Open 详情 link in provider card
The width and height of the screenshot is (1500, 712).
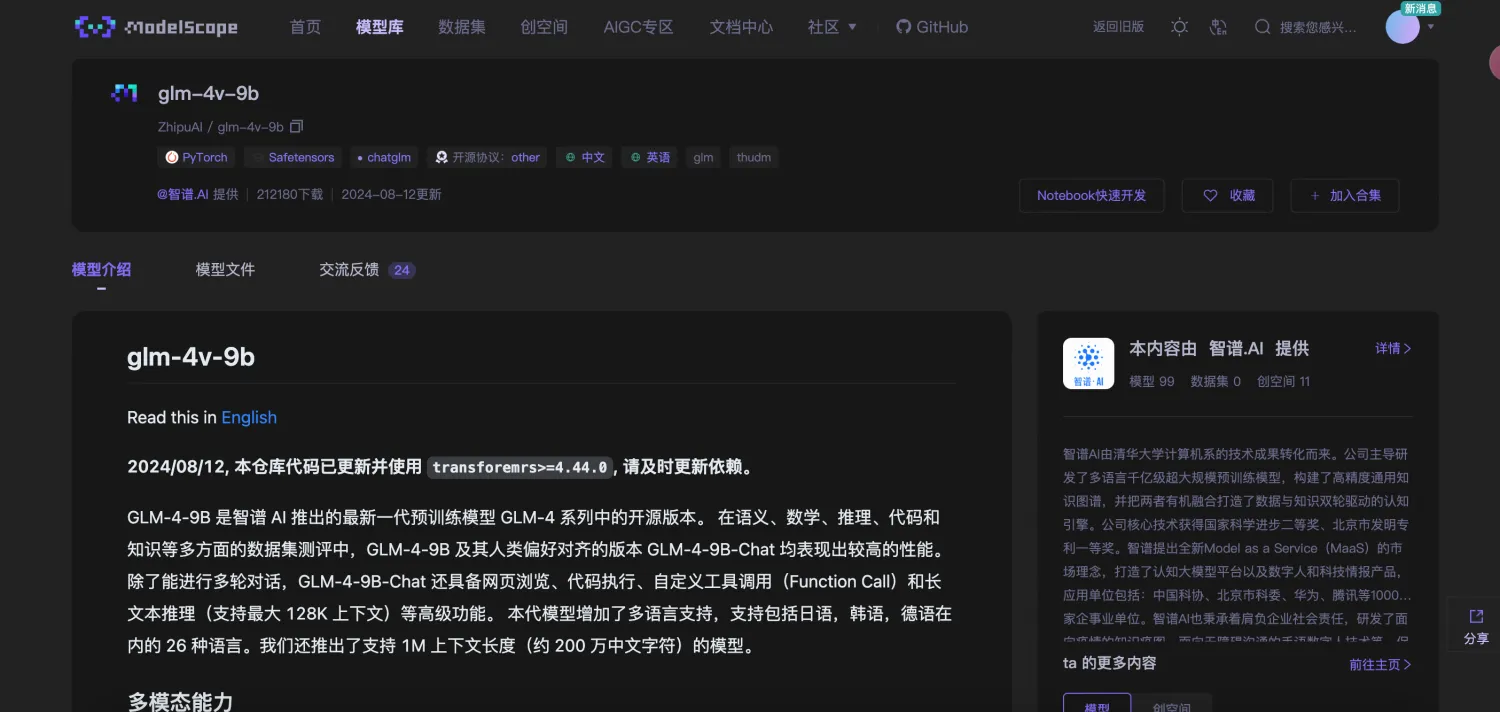coord(1393,348)
